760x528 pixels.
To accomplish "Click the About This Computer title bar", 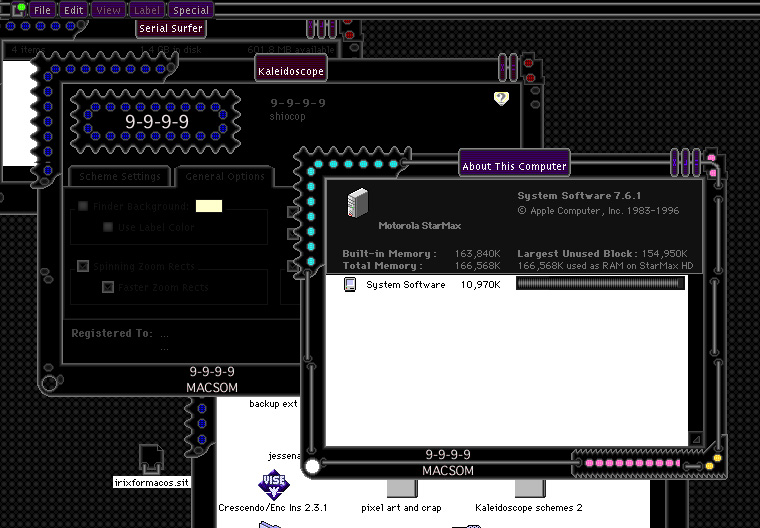I will click(x=514, y=166).
